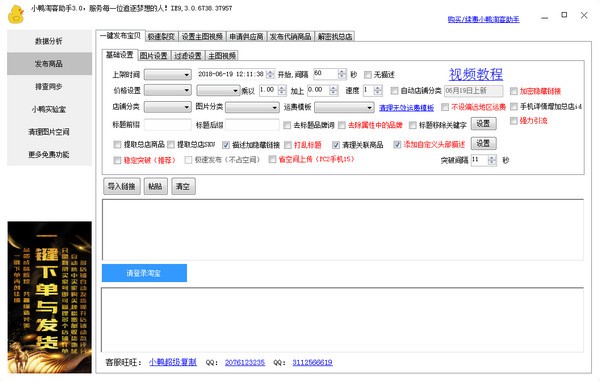Viewport: 600px width, 381px height.
Task: Click the 一键下单与发货 ad banner
Action: coord(50,297)
